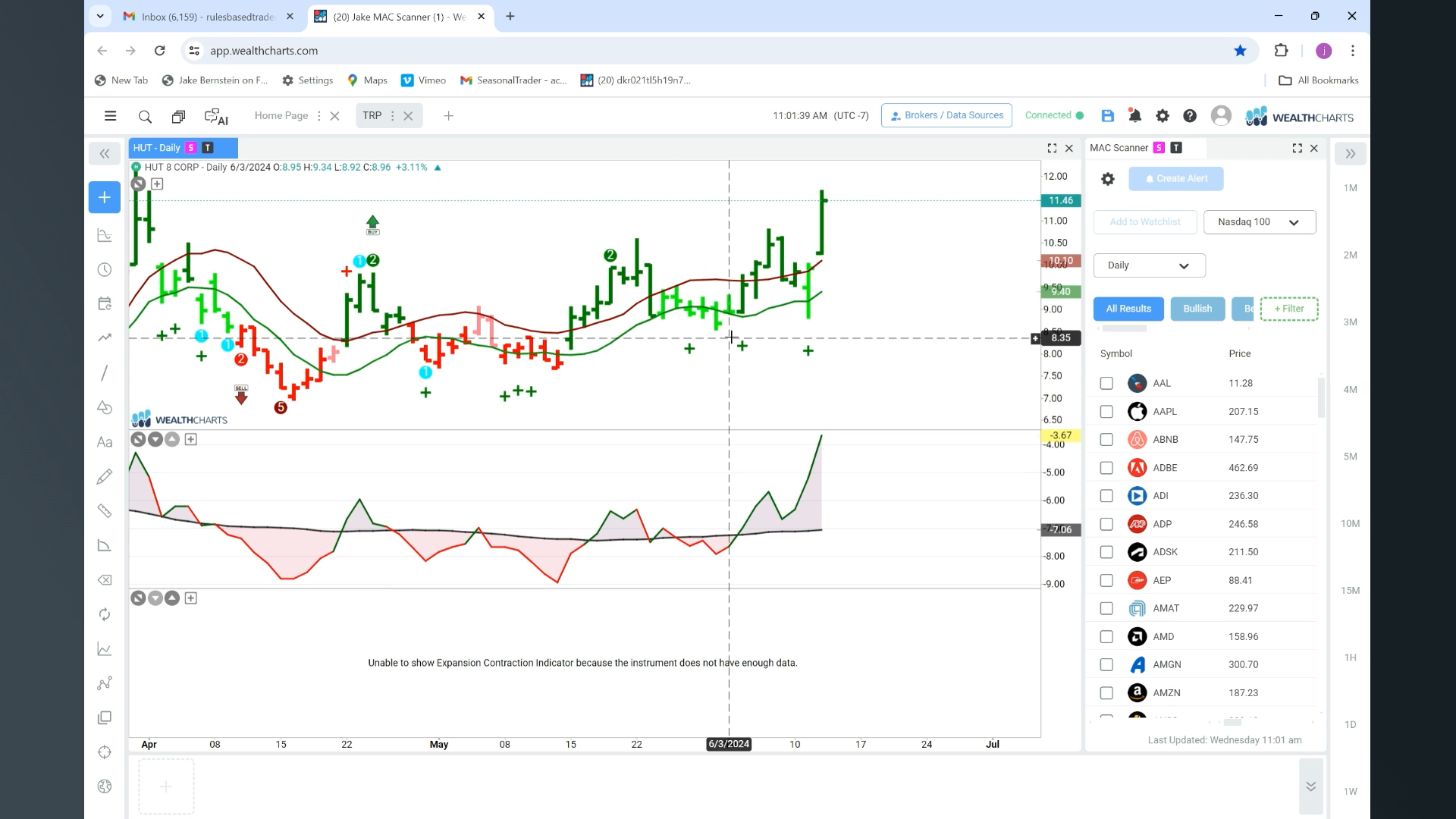
Task: Select 1H timeframe on right strip
Action: pos(1350,657)
